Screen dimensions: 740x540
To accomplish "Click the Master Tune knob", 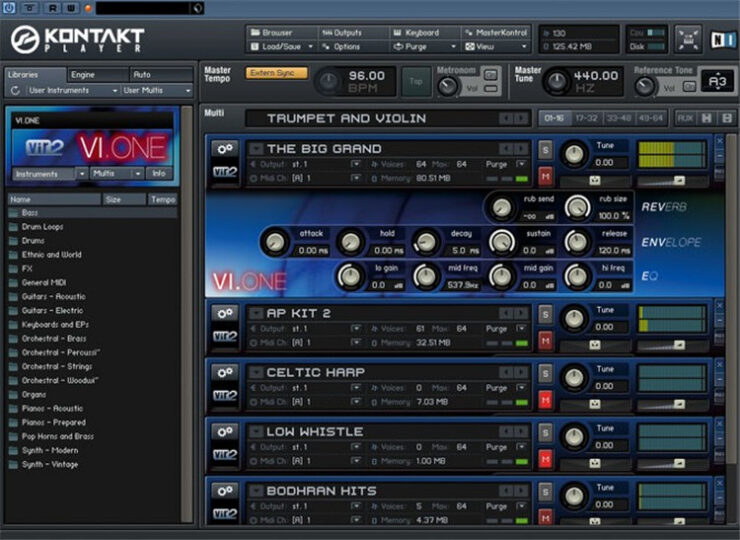I will click(x=557, y=81).
